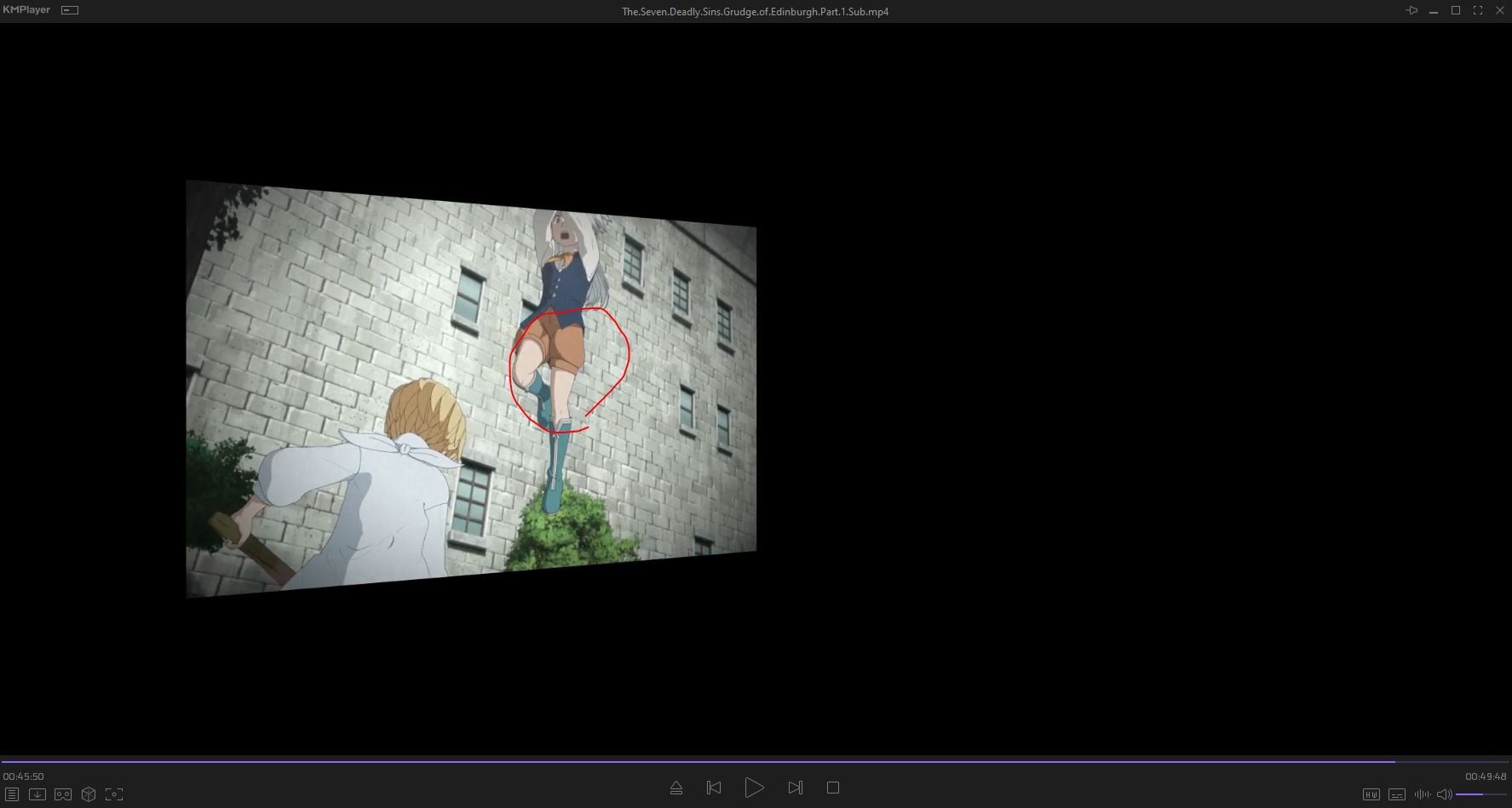The image size is (1512, 808).
Task: Mute the speaker volume
Action: click(1445, 794)
